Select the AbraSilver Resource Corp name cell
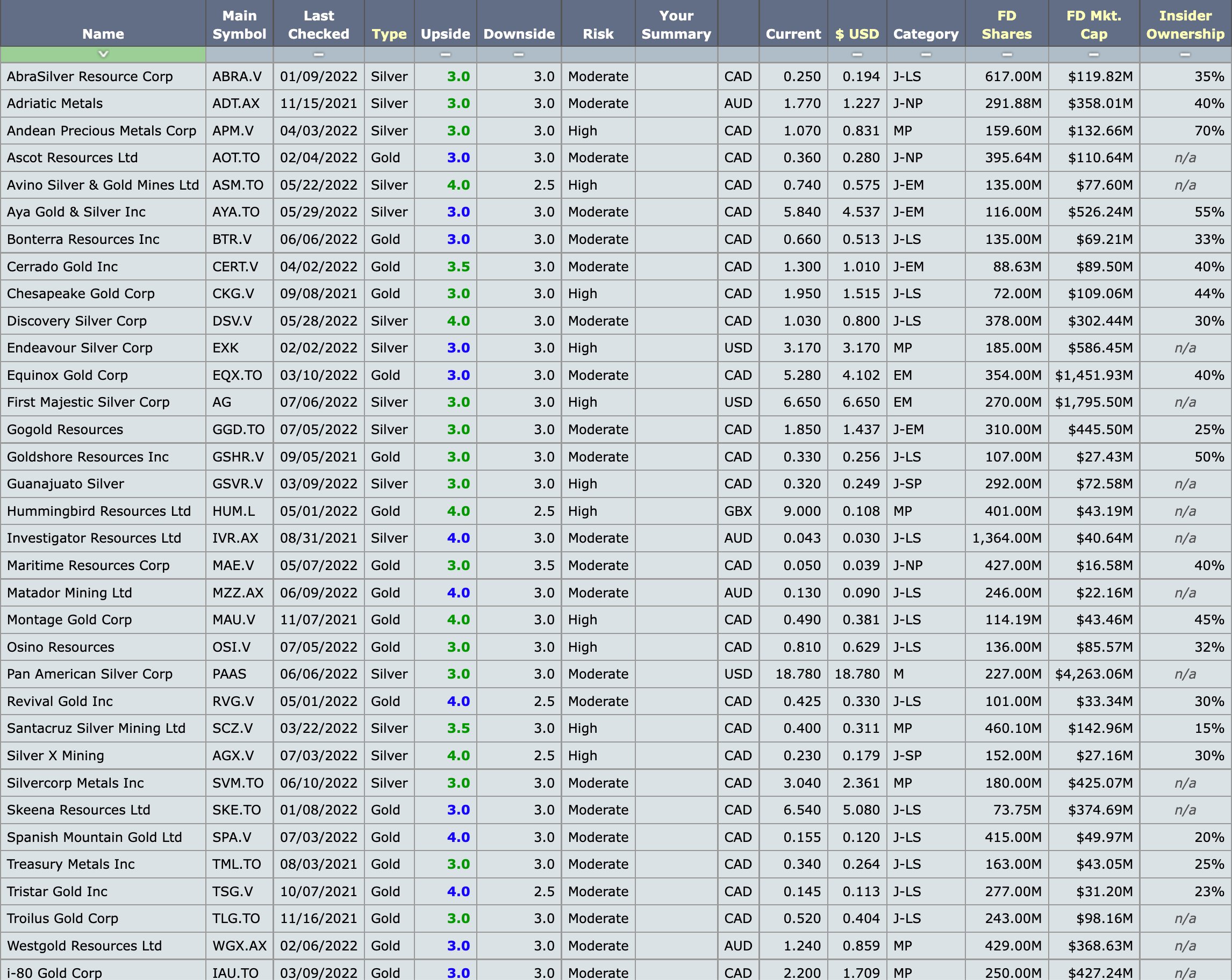 click(x=90, y=76)
